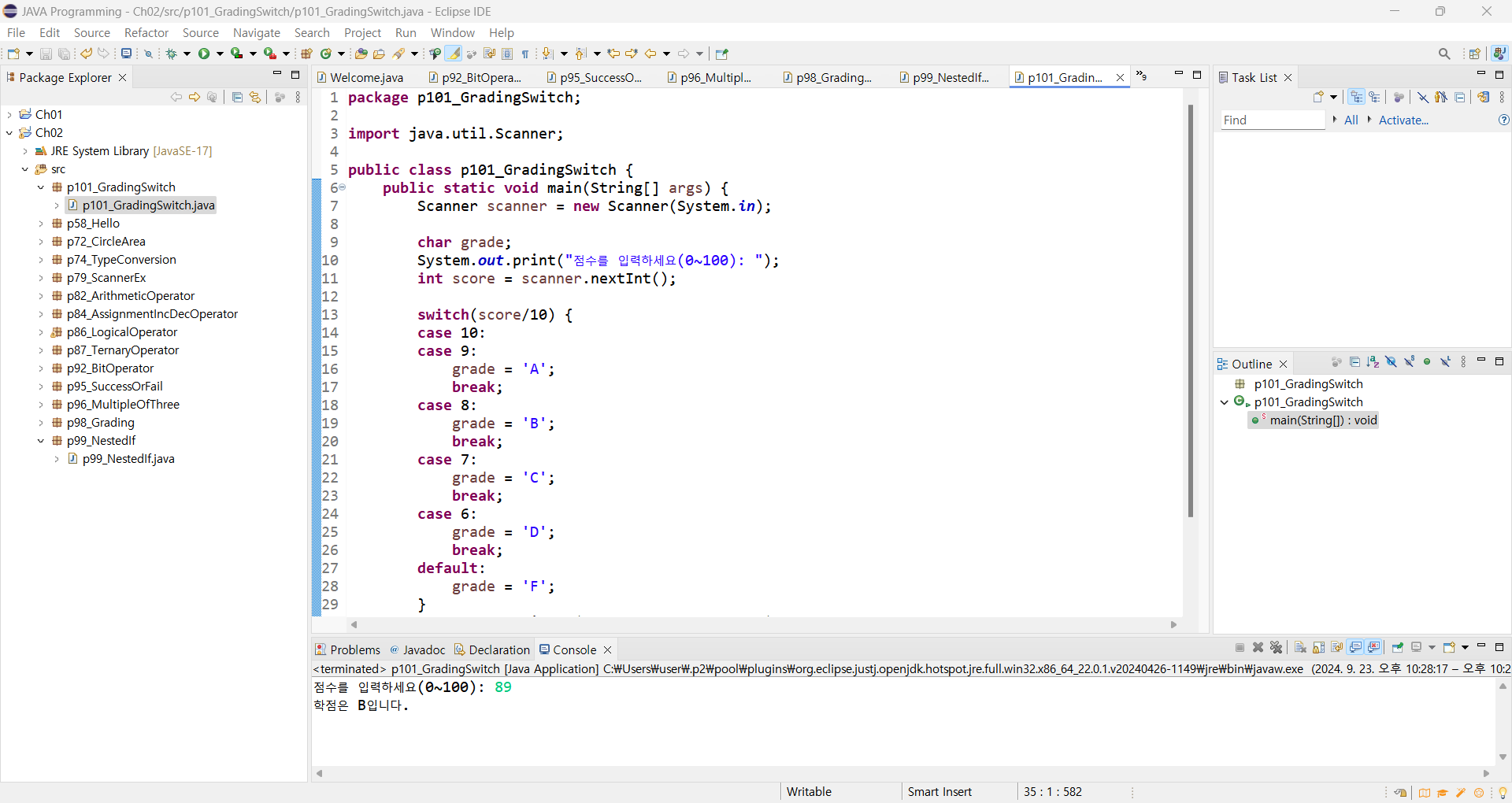Viewport: 1512px width, 803px height.
Task: Click the External Tools run icon
Action: point(269,54)
